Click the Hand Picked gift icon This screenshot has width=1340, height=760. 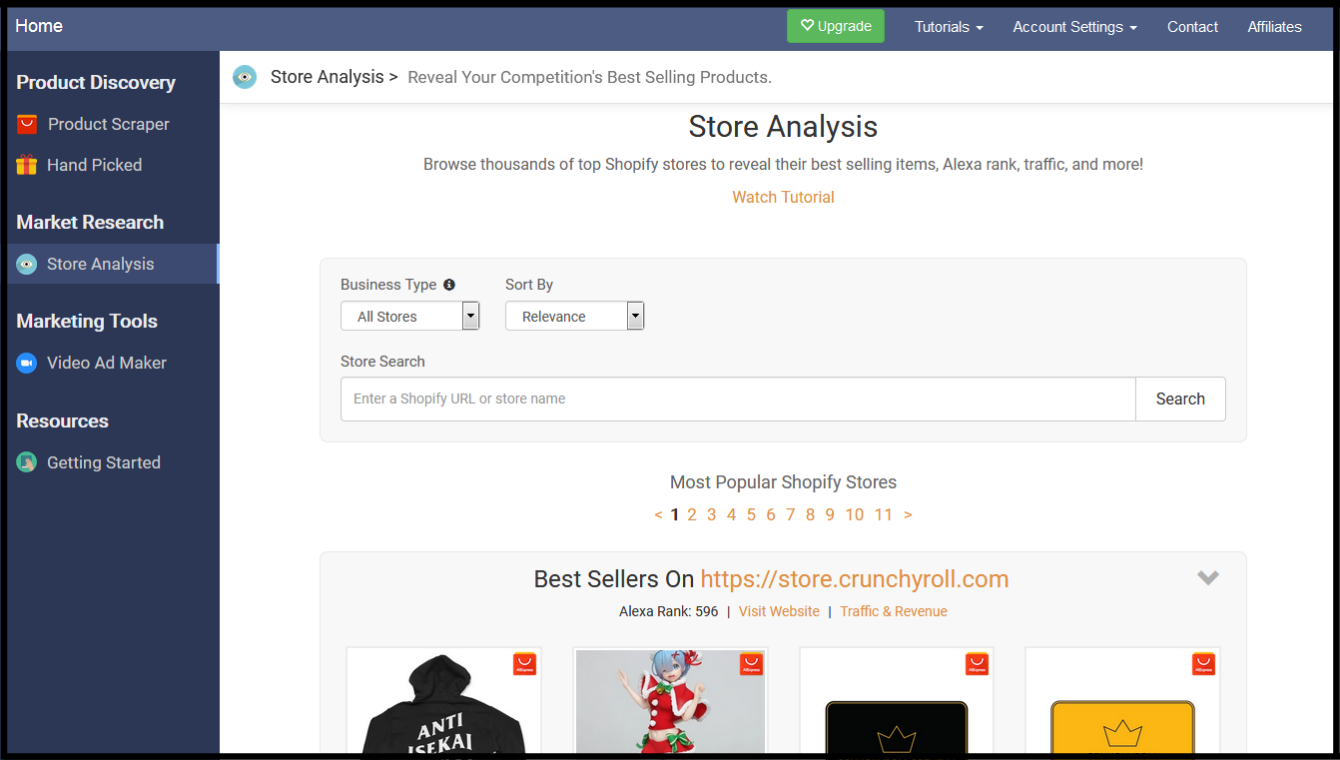pyautogui.click(x=27, y=165)
